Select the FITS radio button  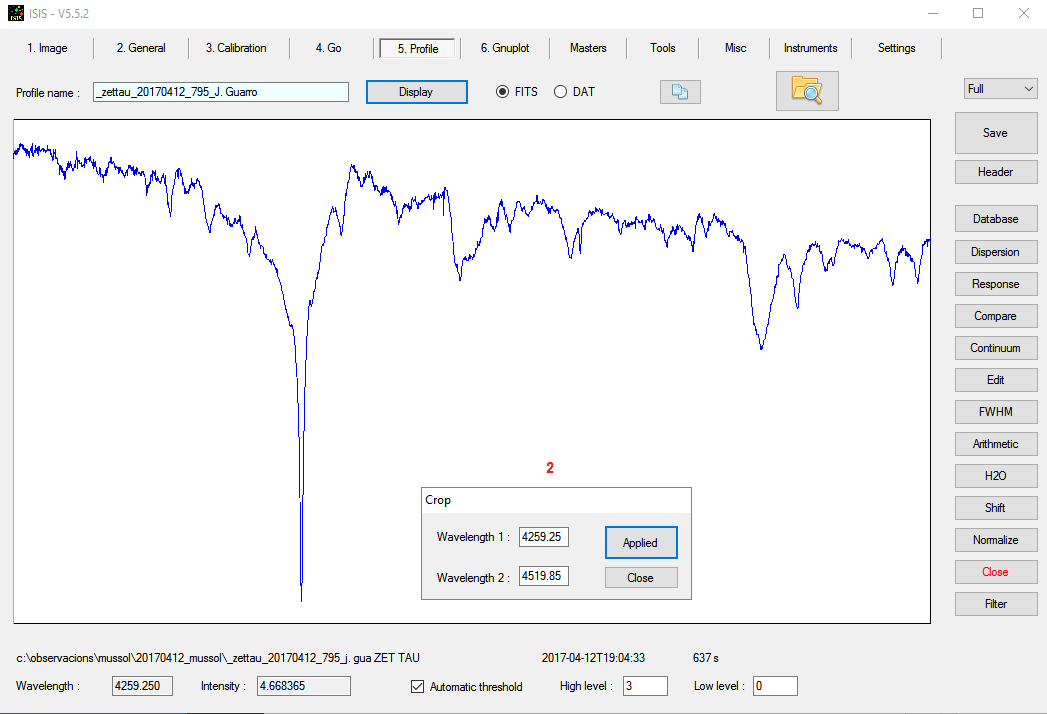pos(503,92)
